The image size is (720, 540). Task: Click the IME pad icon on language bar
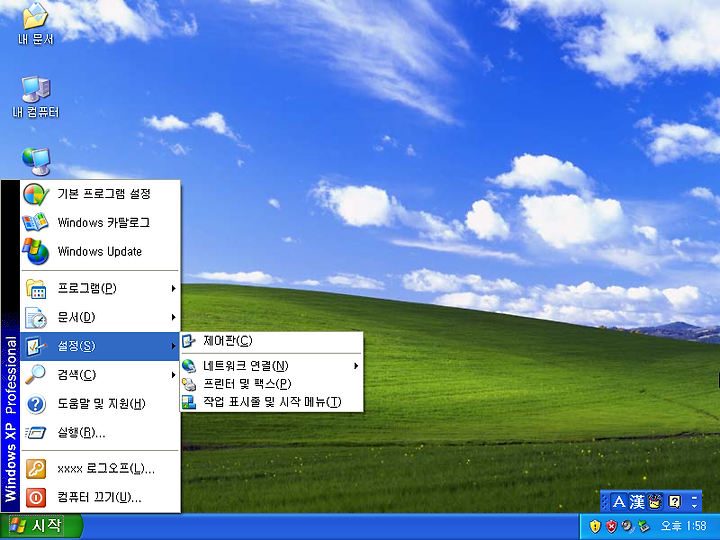655,502
